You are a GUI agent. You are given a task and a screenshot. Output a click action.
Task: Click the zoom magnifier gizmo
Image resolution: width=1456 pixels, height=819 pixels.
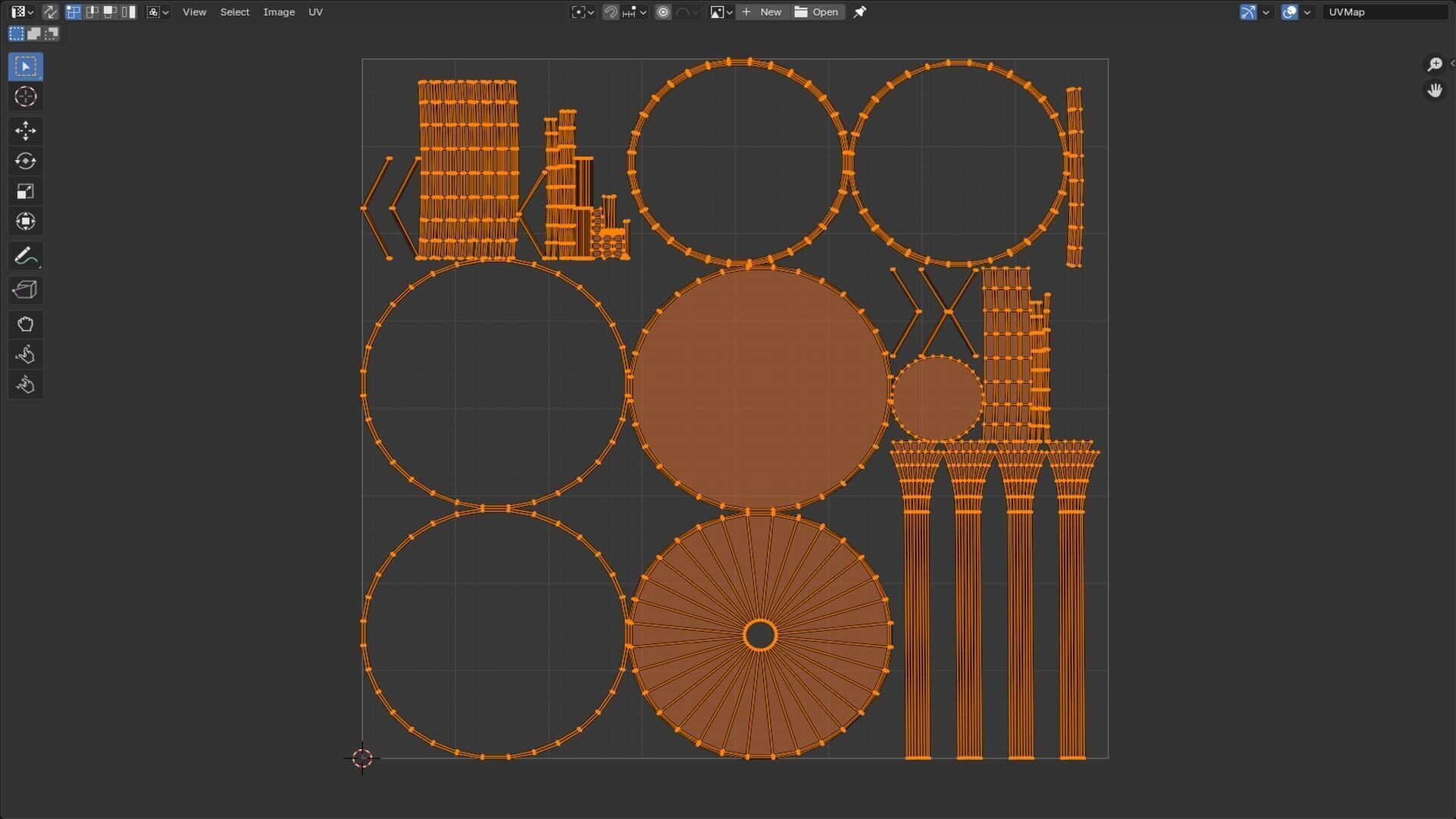(x=1434, y=64)
